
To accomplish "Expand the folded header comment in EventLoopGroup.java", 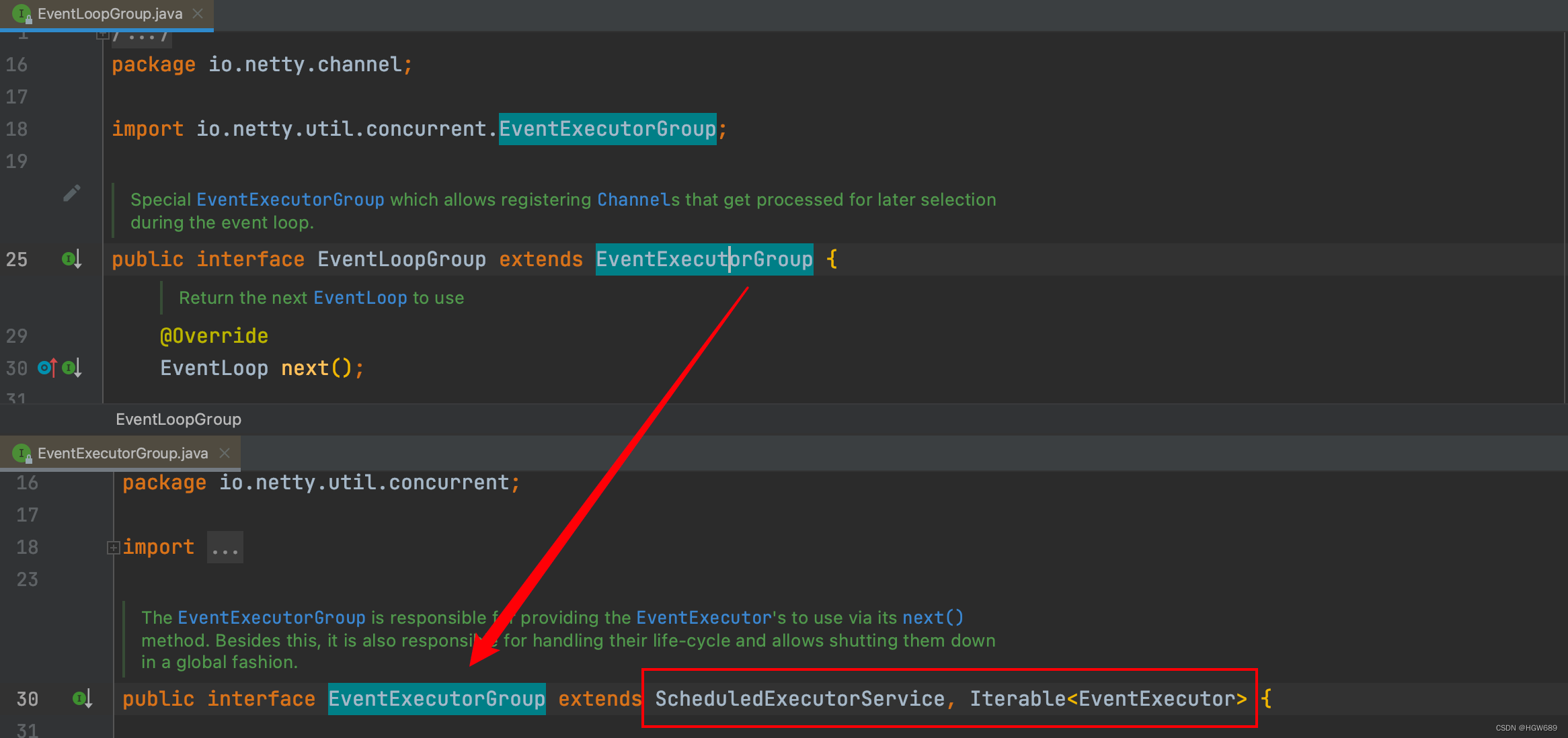I will point(102,34).
